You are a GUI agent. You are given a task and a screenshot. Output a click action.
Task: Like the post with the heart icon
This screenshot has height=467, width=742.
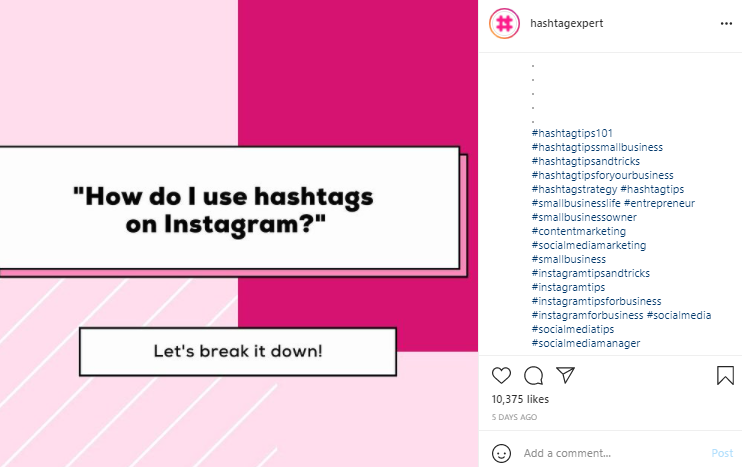(502, 376)
